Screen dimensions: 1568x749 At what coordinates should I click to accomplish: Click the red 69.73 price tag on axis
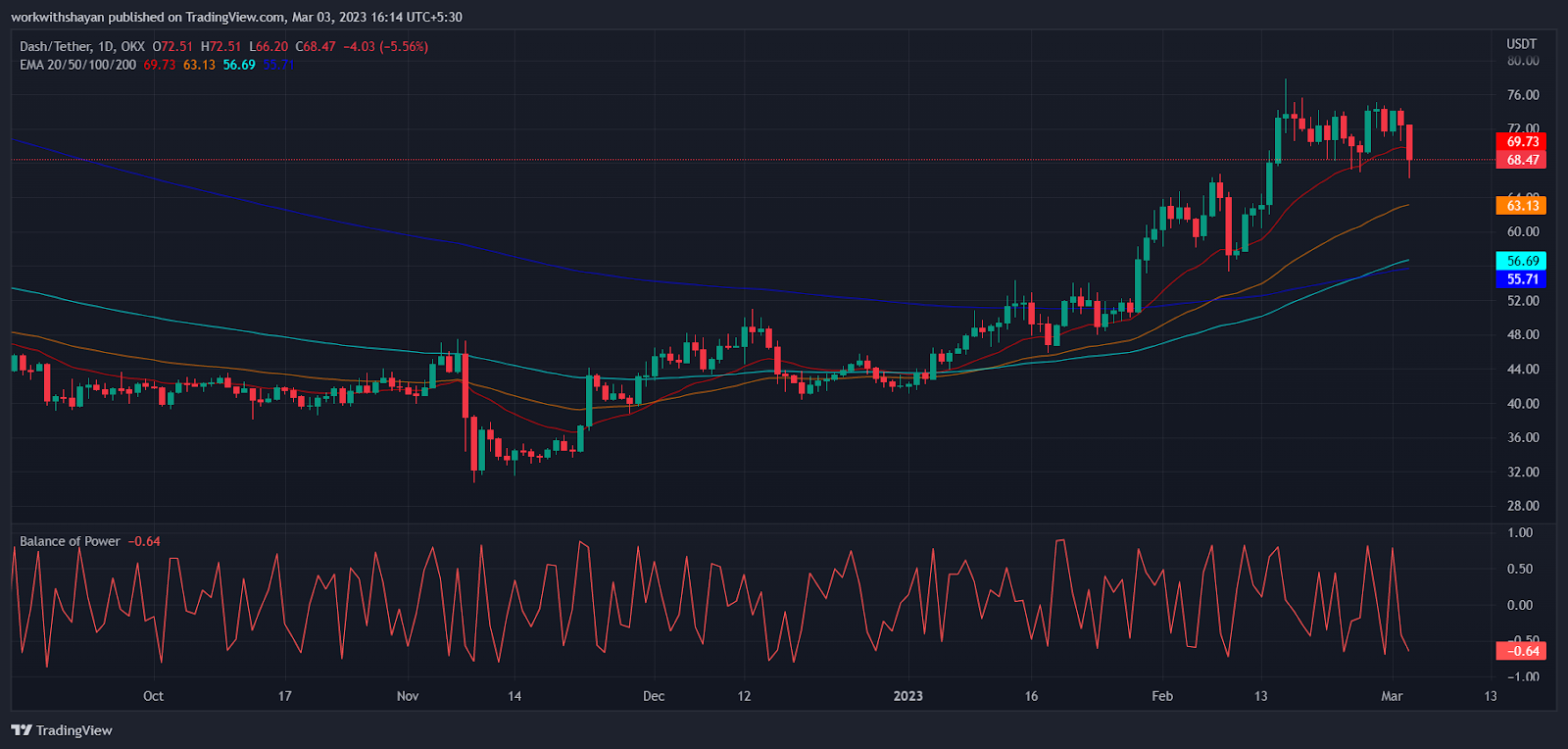(x=1521, y=141)
